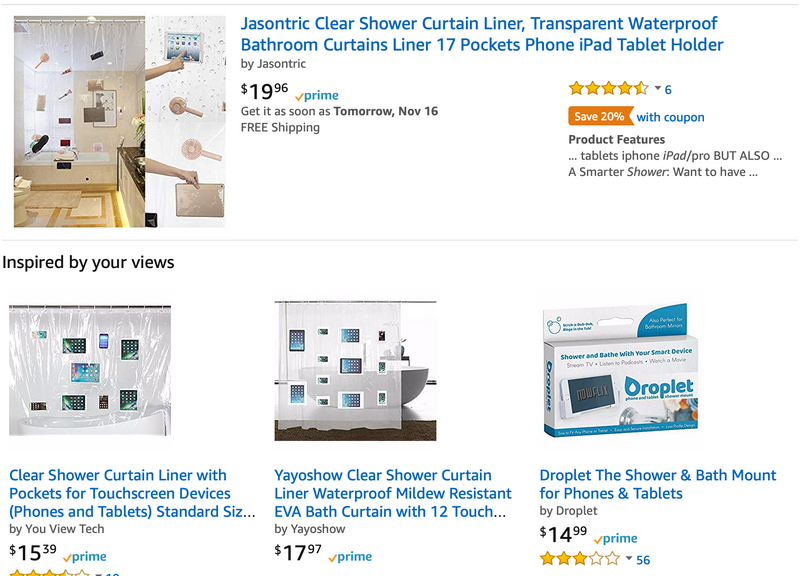Image resolution: width=800 pixels, height=576 pixels.
Task: Click the Prime badge beside the $19.96 price
Action: click(317, 96)
